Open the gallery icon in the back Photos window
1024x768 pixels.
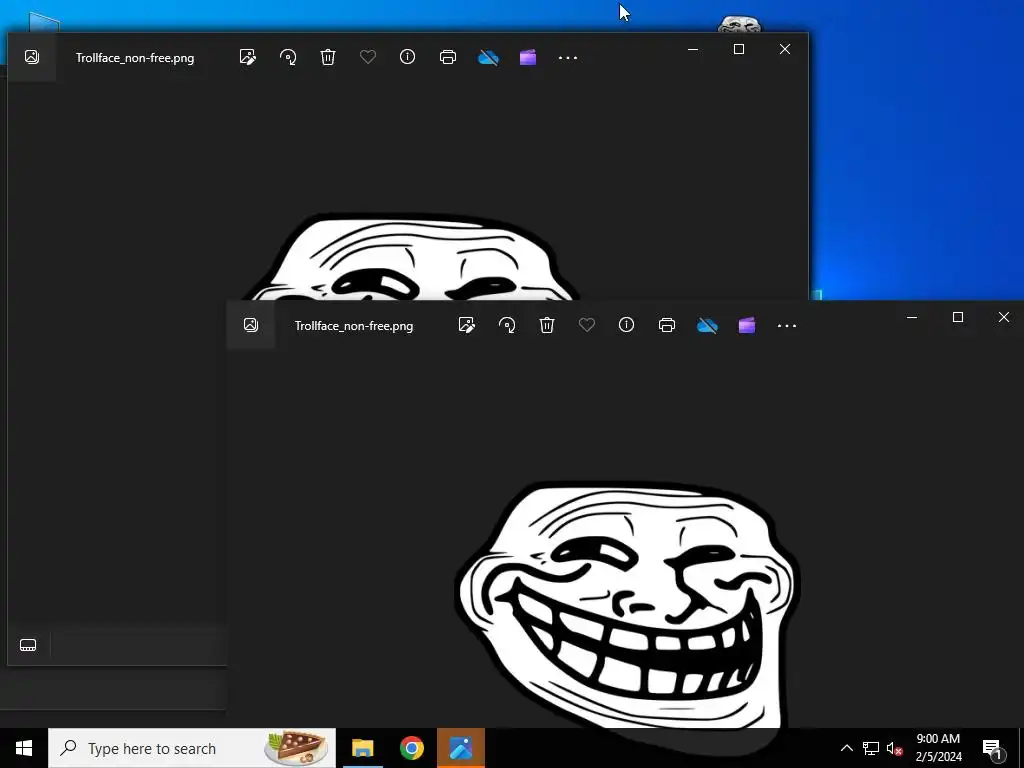(x=31, y=57)
